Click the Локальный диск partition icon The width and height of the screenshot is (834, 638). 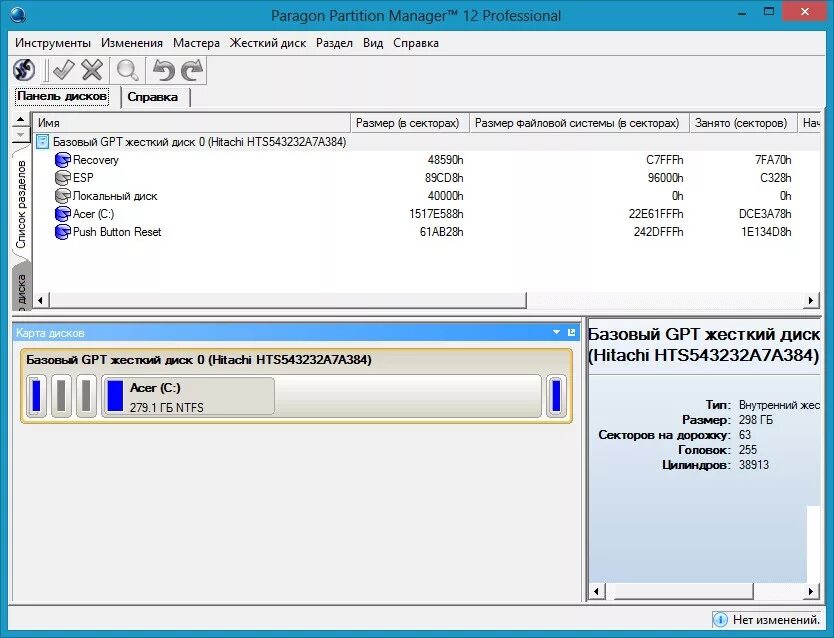63,196
